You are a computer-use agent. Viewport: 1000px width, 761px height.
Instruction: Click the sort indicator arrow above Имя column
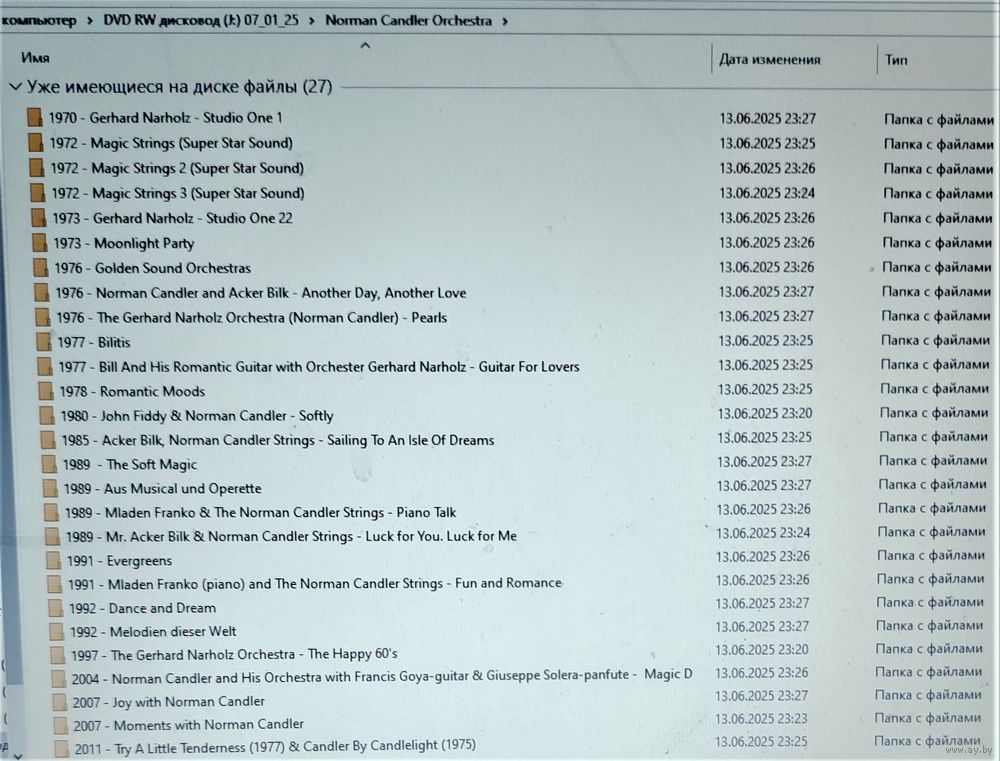click(x=365, y=45)
